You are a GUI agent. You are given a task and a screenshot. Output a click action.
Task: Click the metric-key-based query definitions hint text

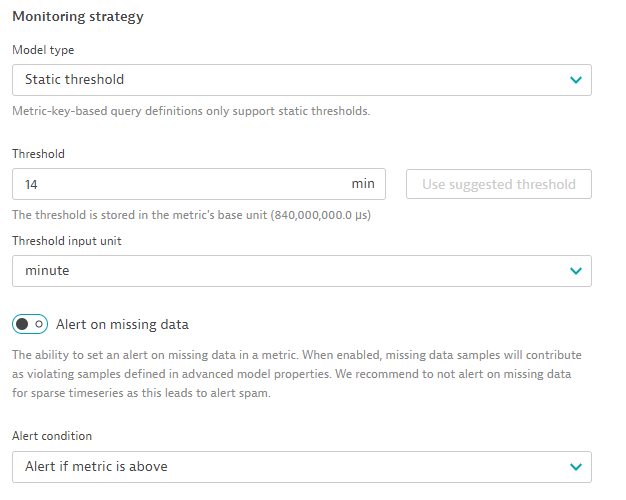[191, 111]
